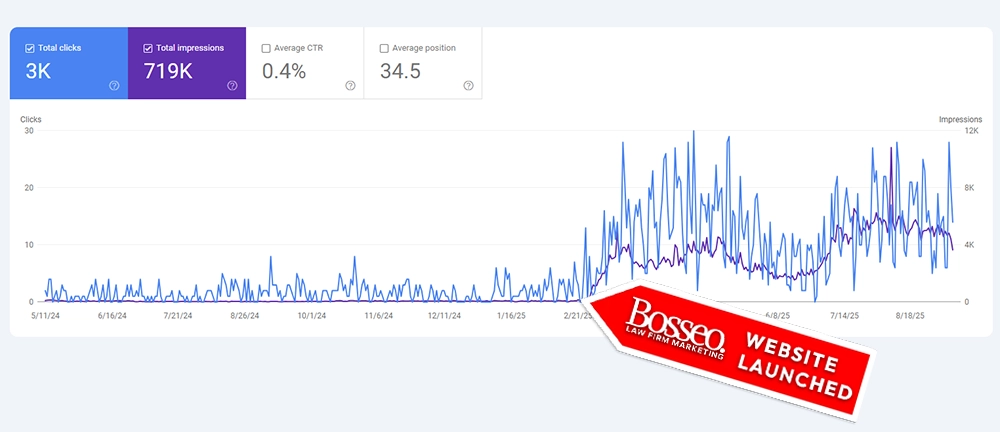The image size is (1000, 432).
Task: Uncheck the Total clicks checkbox
Action: point(29,47)
